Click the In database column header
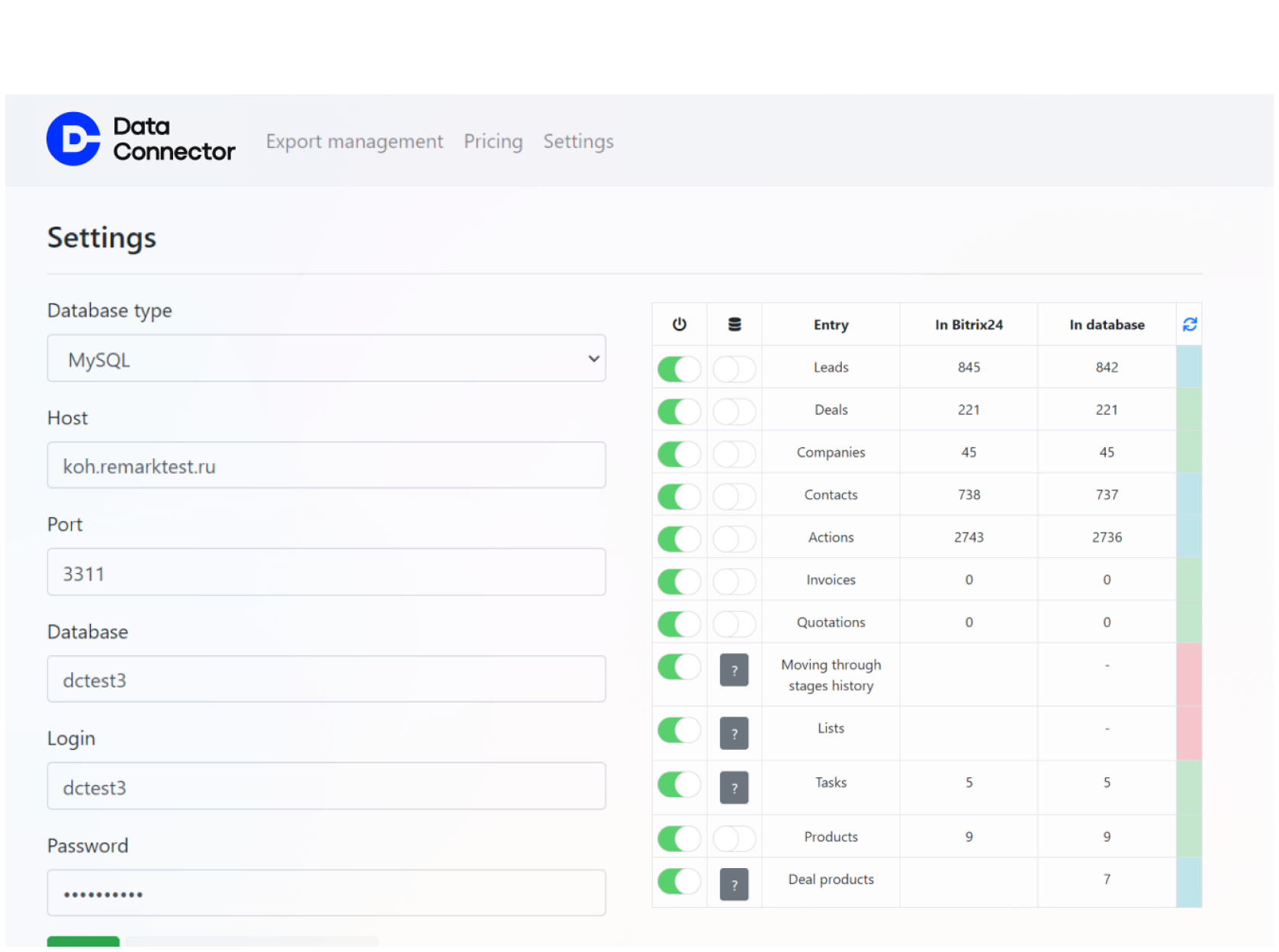The width and height of the screenshot is (1279, 952). point(1107,325)
